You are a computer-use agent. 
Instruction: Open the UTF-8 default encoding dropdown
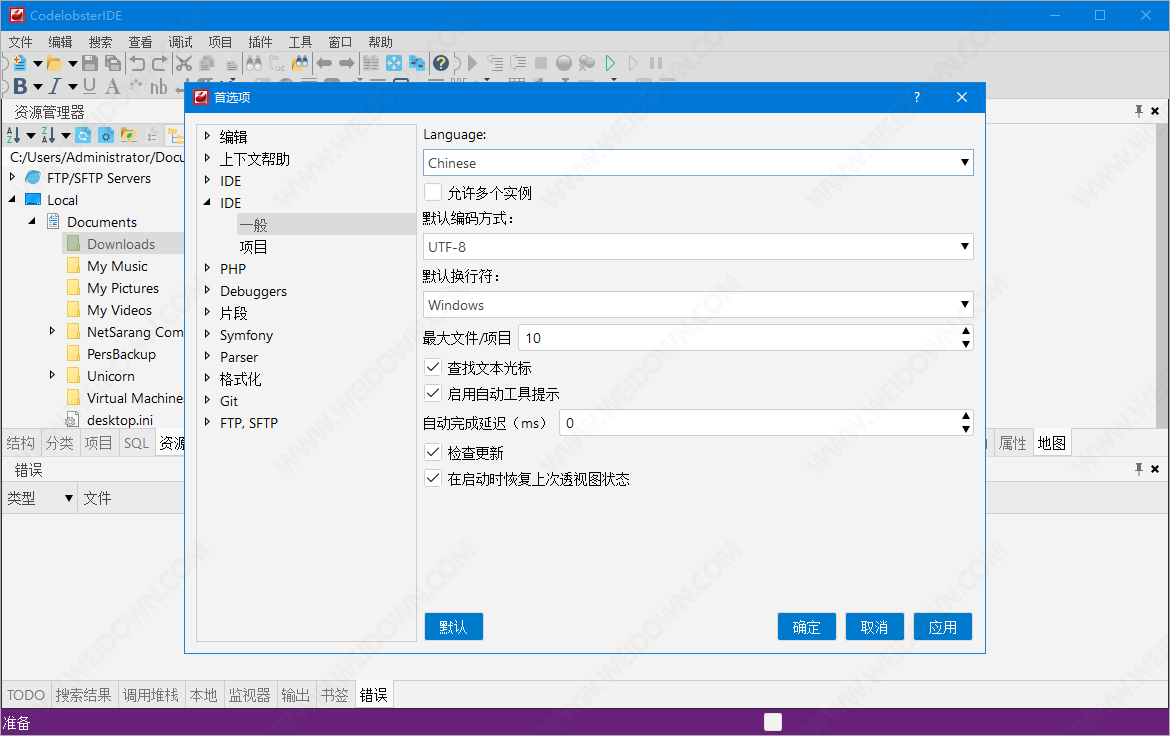[x=698, y=246]
